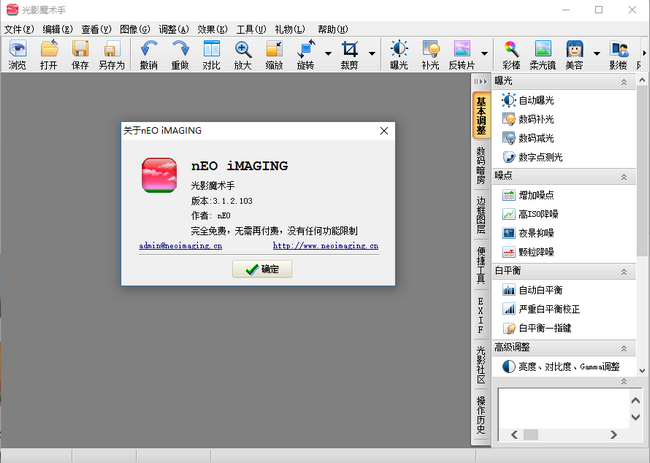This screenshot has width=650, height=463.
Task: Open the 反转片 dropdown arrow
Action: (484, 53)
